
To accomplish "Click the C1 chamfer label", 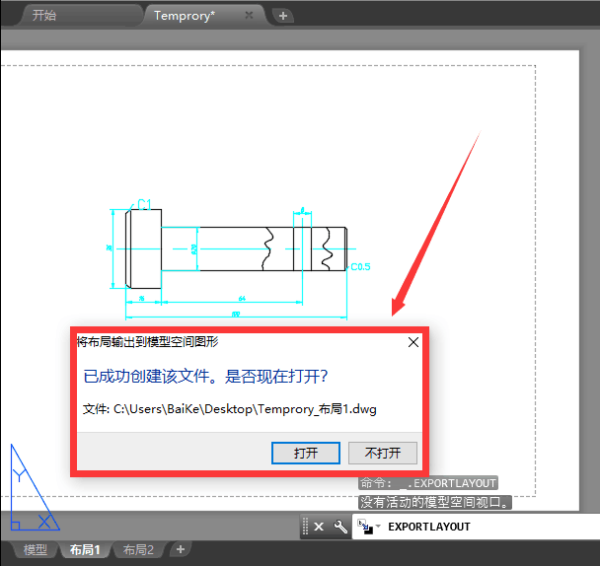I will (x=144, y=205).
